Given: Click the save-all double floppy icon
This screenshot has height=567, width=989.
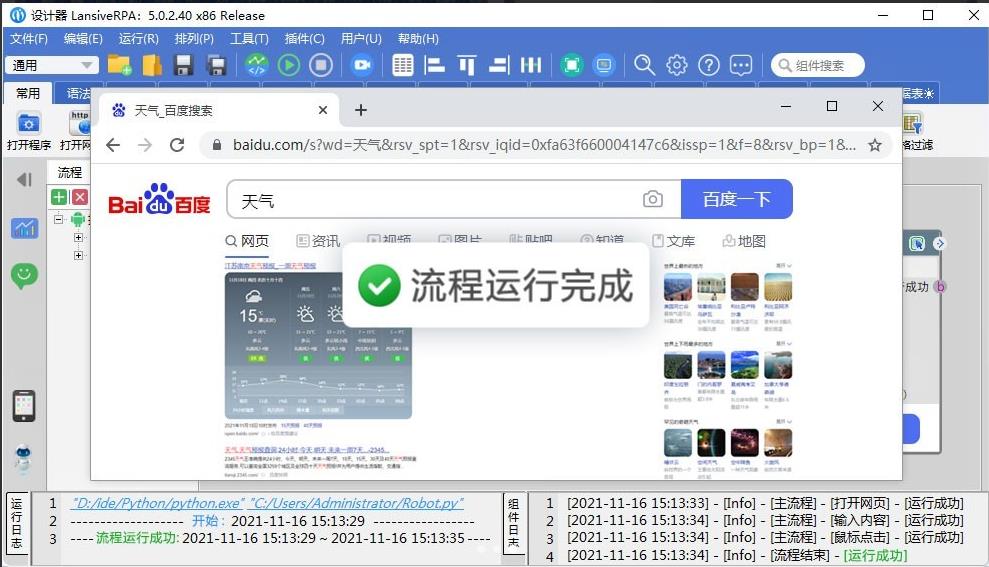Looking at the screenshot, I should point(216,65).
